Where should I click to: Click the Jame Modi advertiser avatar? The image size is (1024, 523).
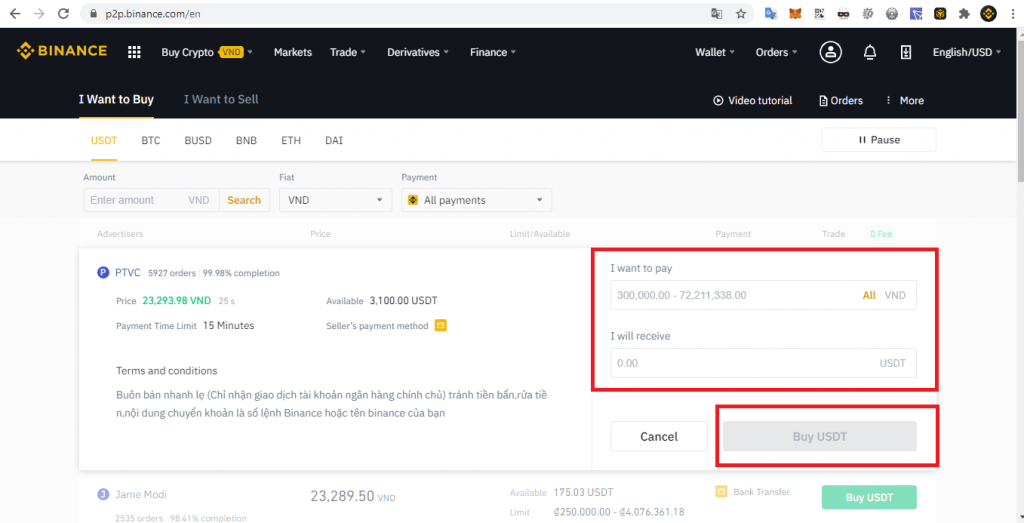click(103, 495)
